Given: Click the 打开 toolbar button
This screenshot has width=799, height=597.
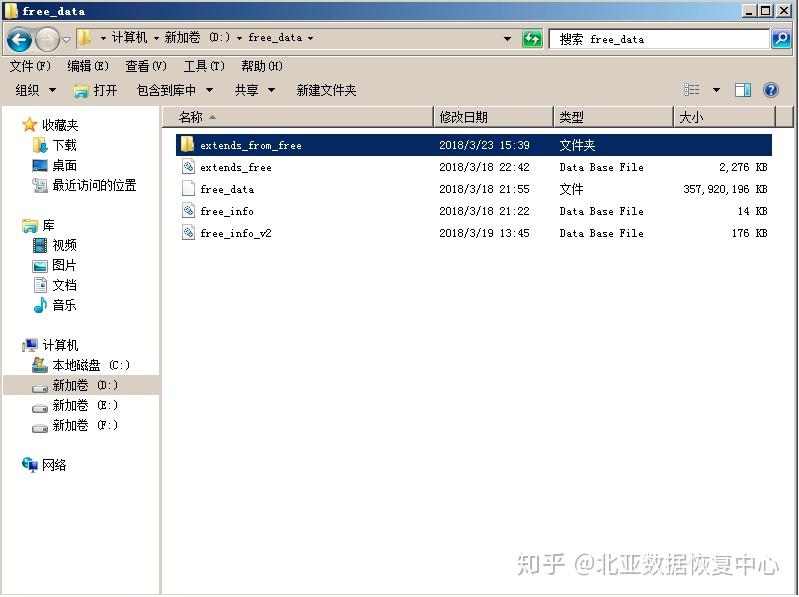Looking at the screenshot, I should pyautogui.click(x=95, y=91).
